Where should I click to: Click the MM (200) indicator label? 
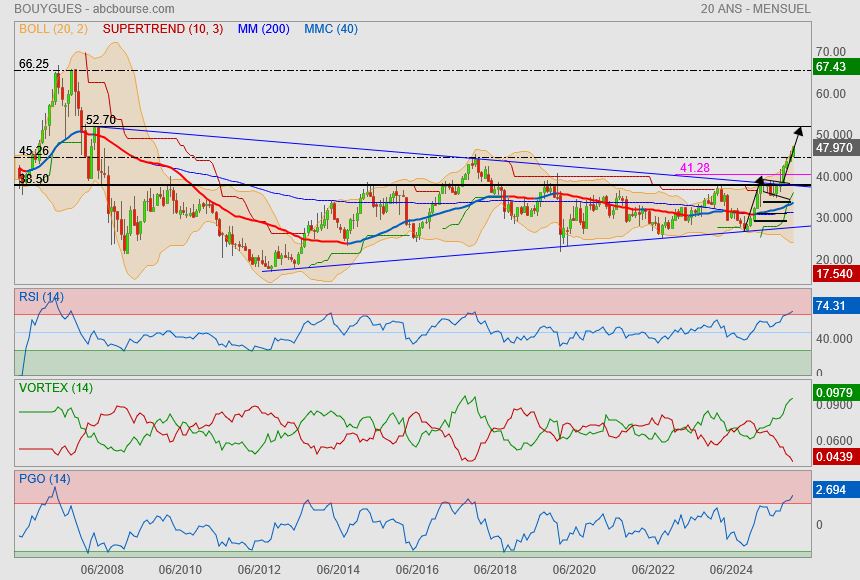[264, 29]
